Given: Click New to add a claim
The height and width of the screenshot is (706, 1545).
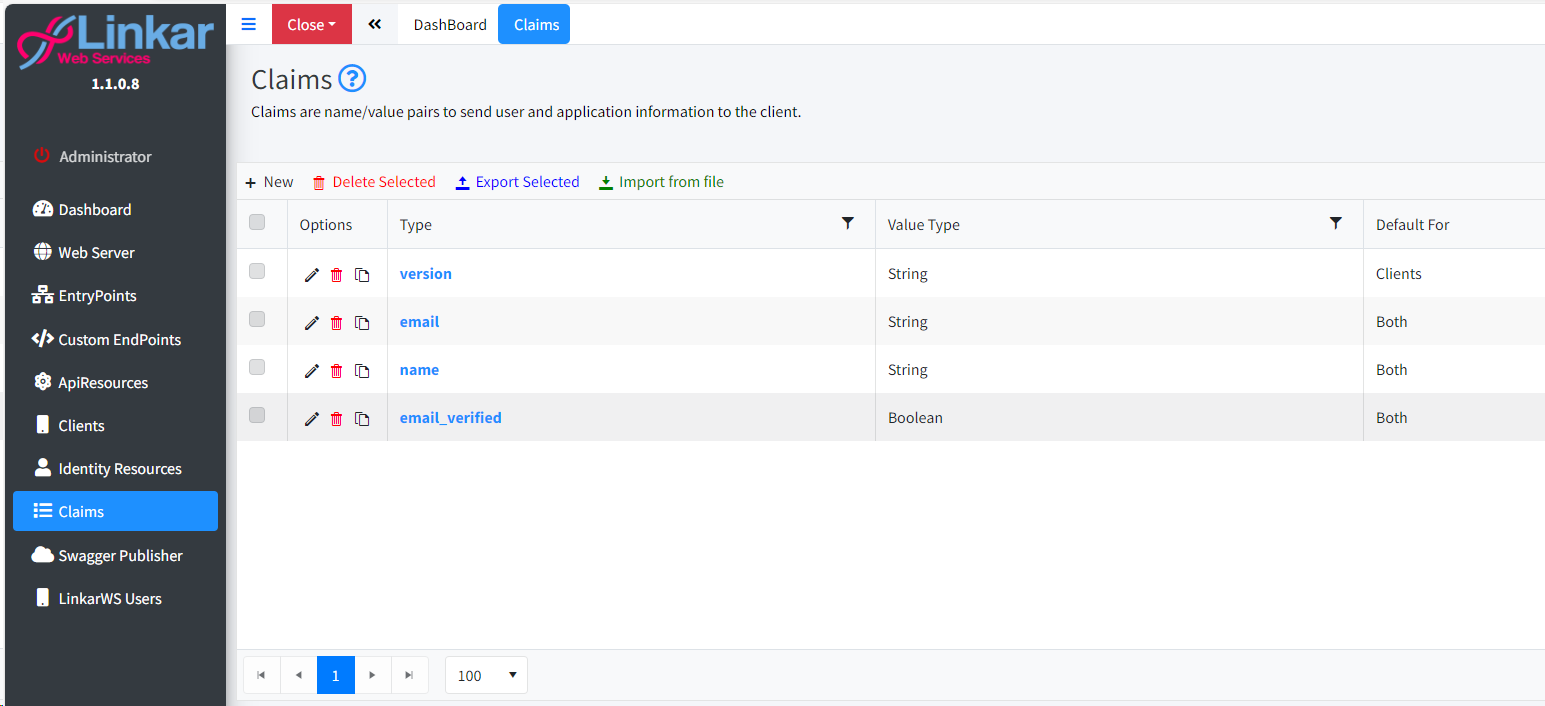Looking at the screenshot, I should click(x=269, y=182).
